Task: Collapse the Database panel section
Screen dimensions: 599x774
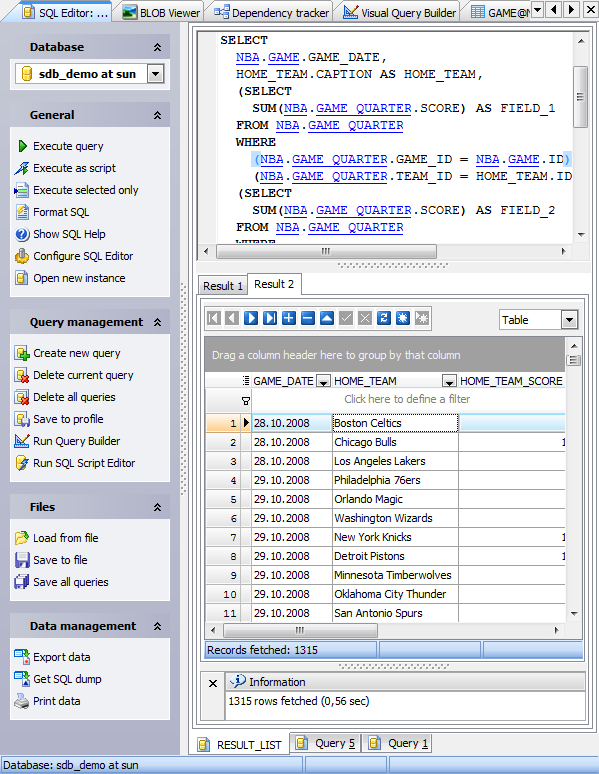Action: [x=158, y=47]
